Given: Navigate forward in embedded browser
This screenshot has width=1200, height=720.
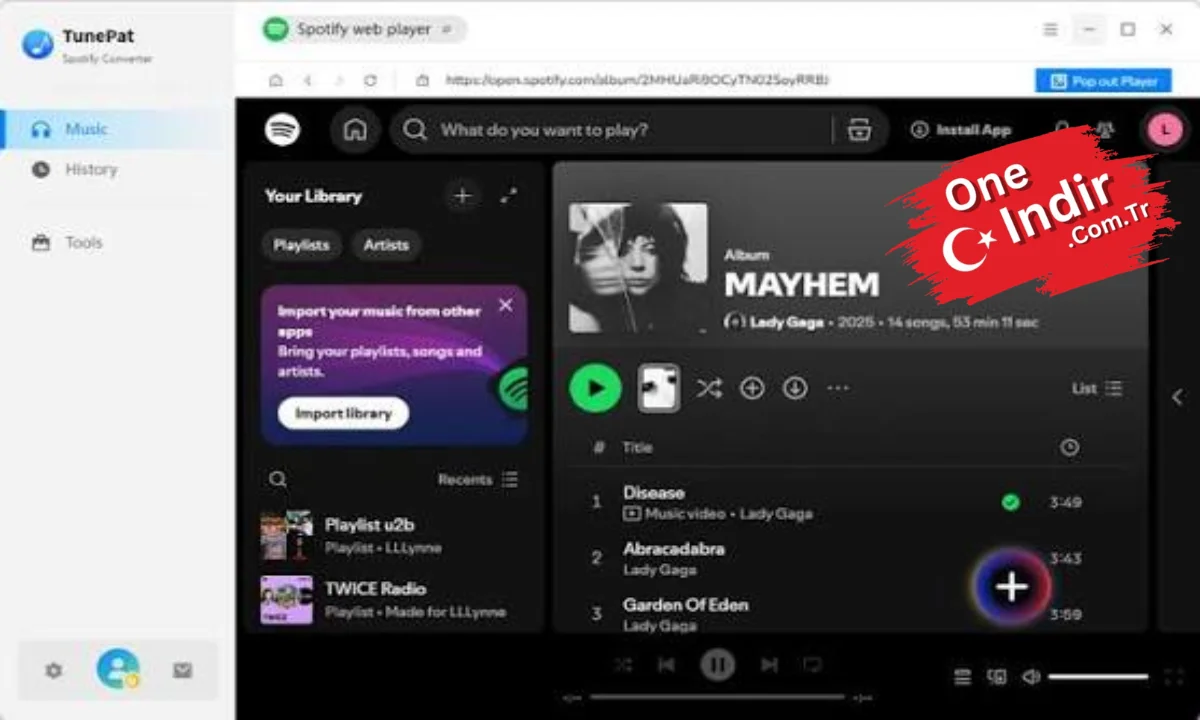Looking at the screenshot, I should point(339,81).
